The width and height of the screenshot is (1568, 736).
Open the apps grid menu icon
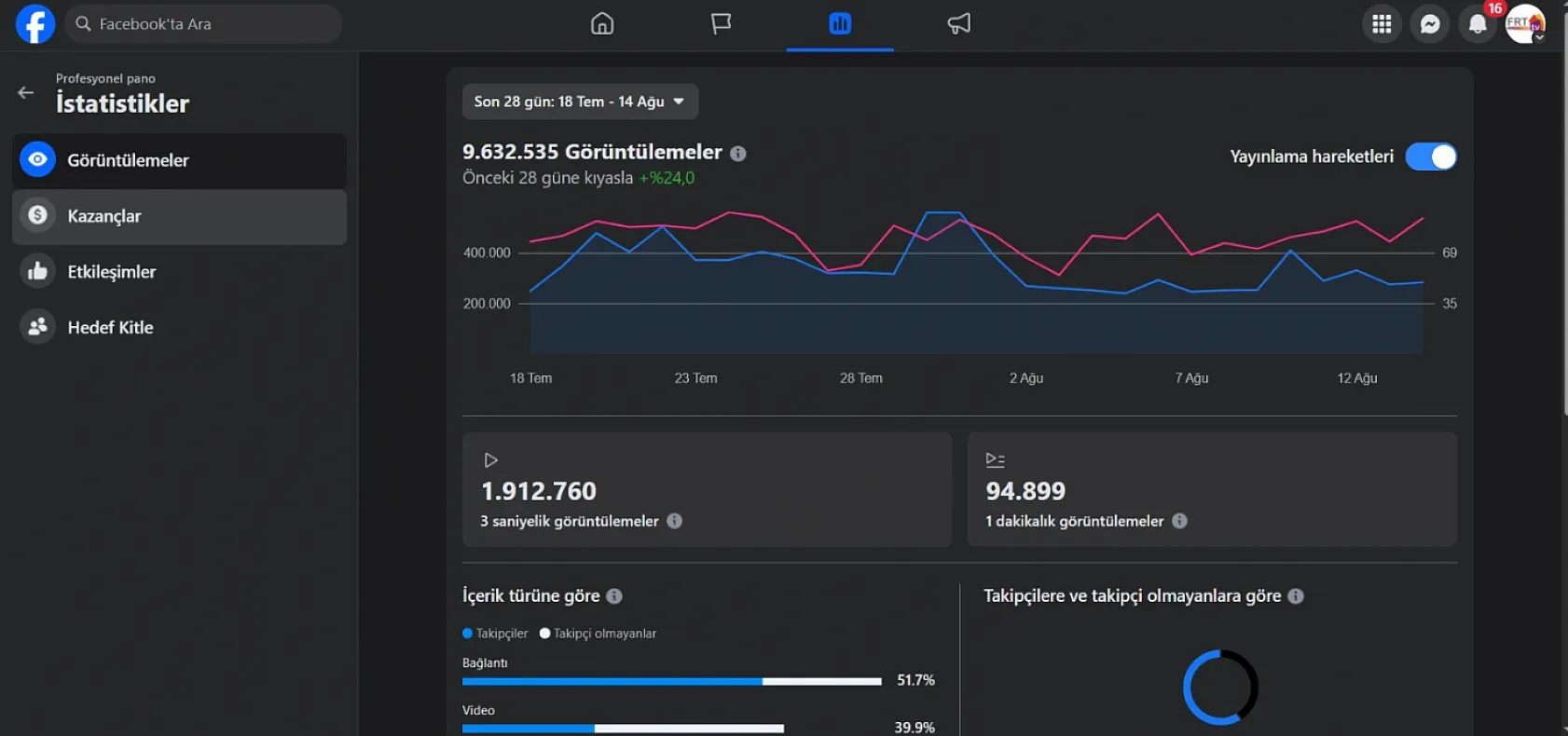point(1382,24)
